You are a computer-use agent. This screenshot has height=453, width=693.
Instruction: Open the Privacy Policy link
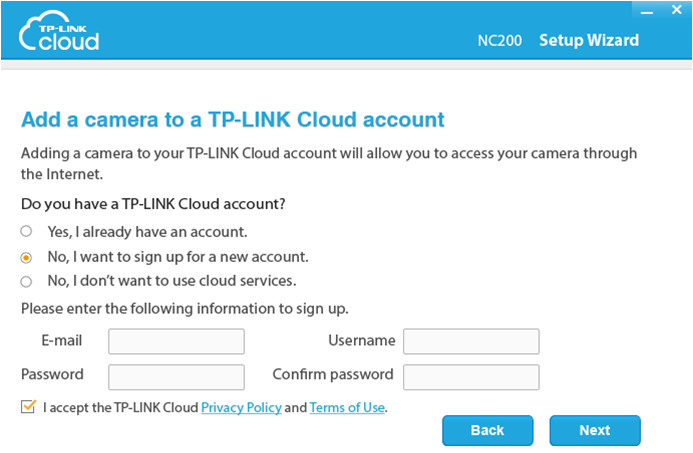pyautogui.click(x=241, y=408)
